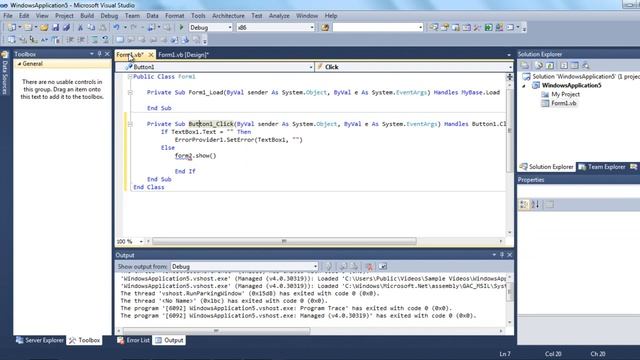Toggle word wrap in the Output toolbar
Screen dimensions: 640x360
(x=382, y=267)
